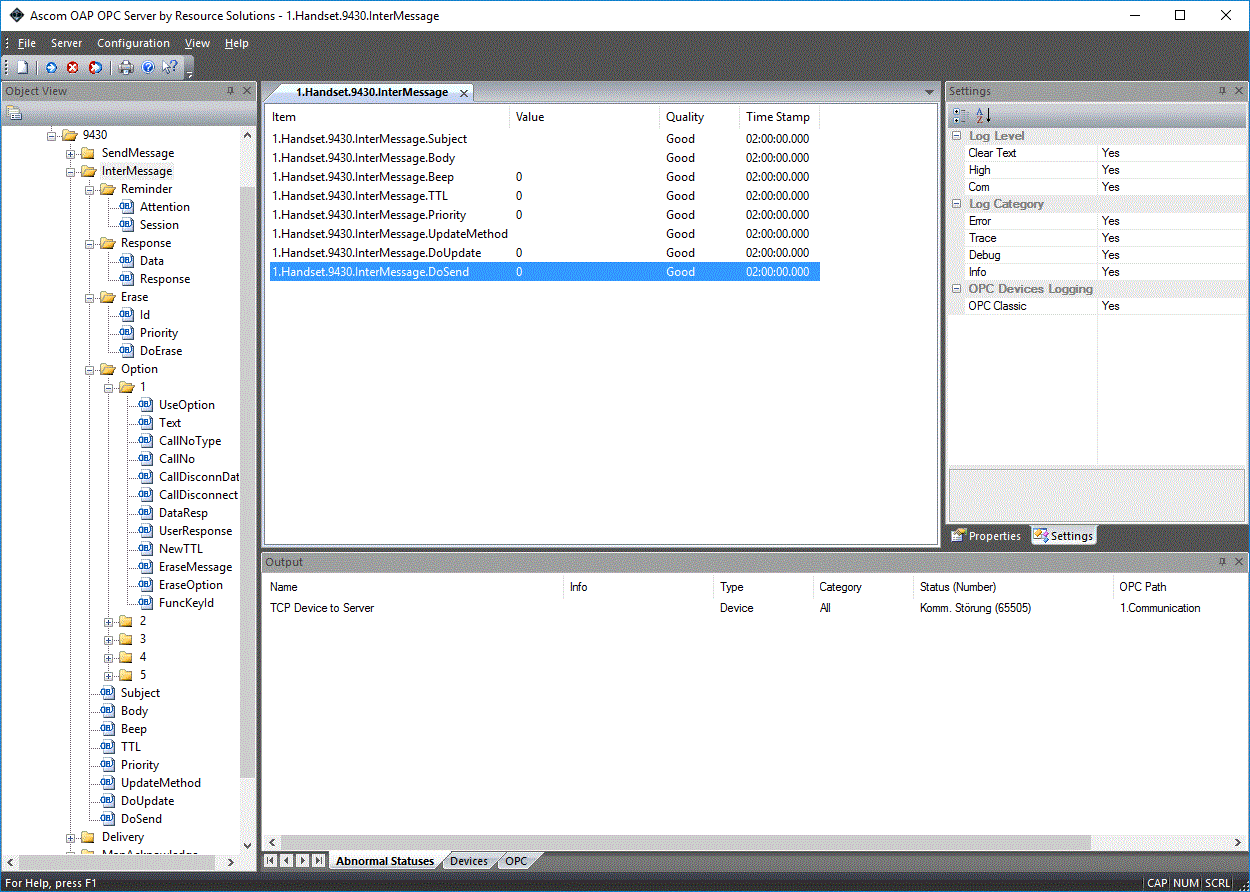Click the blue arrow start icon
Viewport: 1250px width, 892px height.
[x=51, y=68]
